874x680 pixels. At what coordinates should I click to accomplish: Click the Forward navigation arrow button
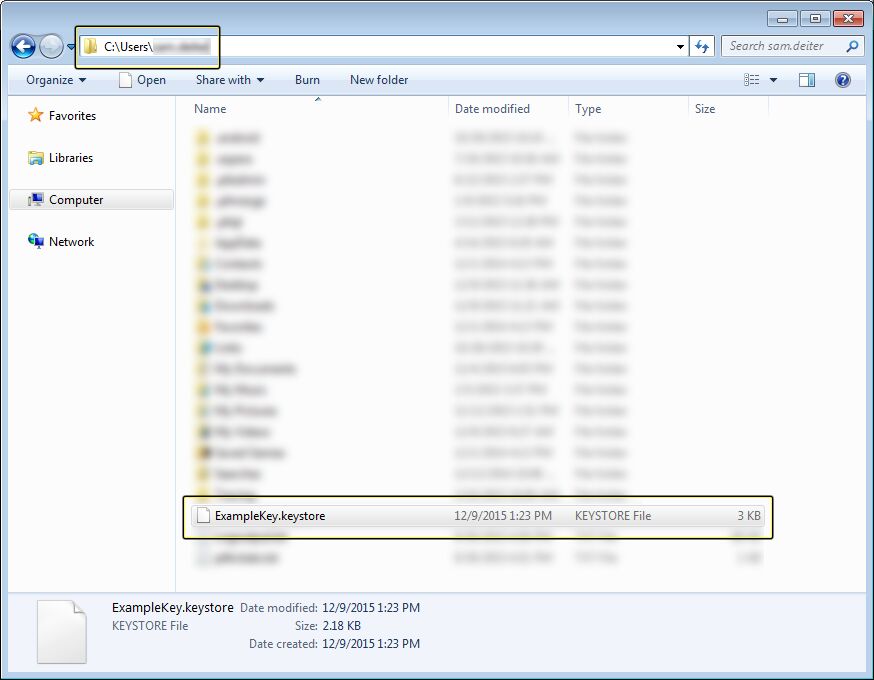pos(51,47)
